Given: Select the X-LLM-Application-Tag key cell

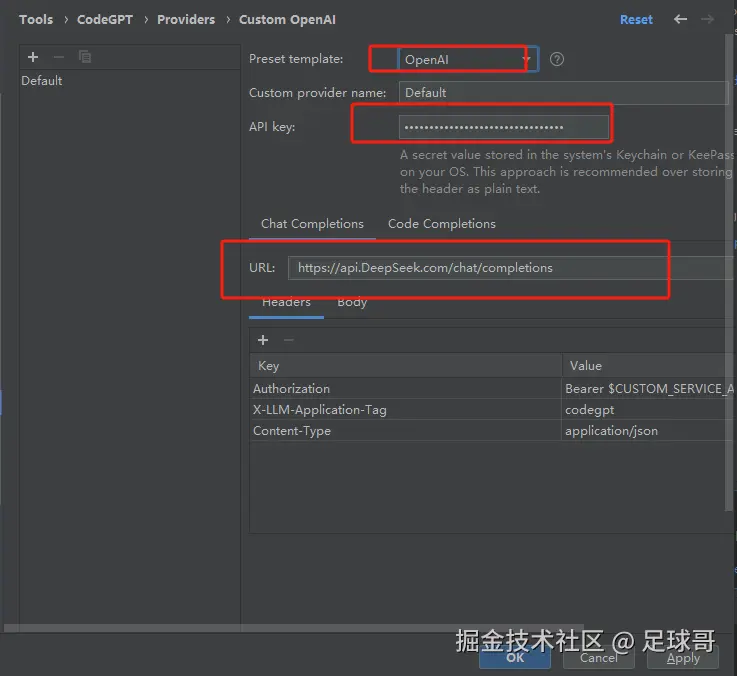Looking at the screenshot, I should pos(406,409).
